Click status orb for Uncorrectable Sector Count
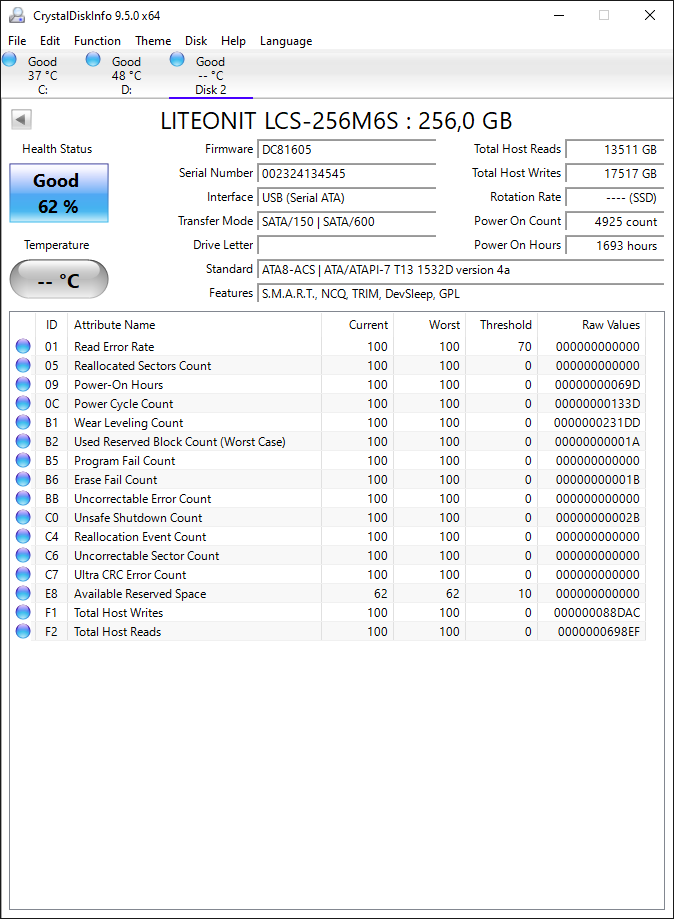Image resolution: width=674 pixels, height=919 pixels. point(23,555)
